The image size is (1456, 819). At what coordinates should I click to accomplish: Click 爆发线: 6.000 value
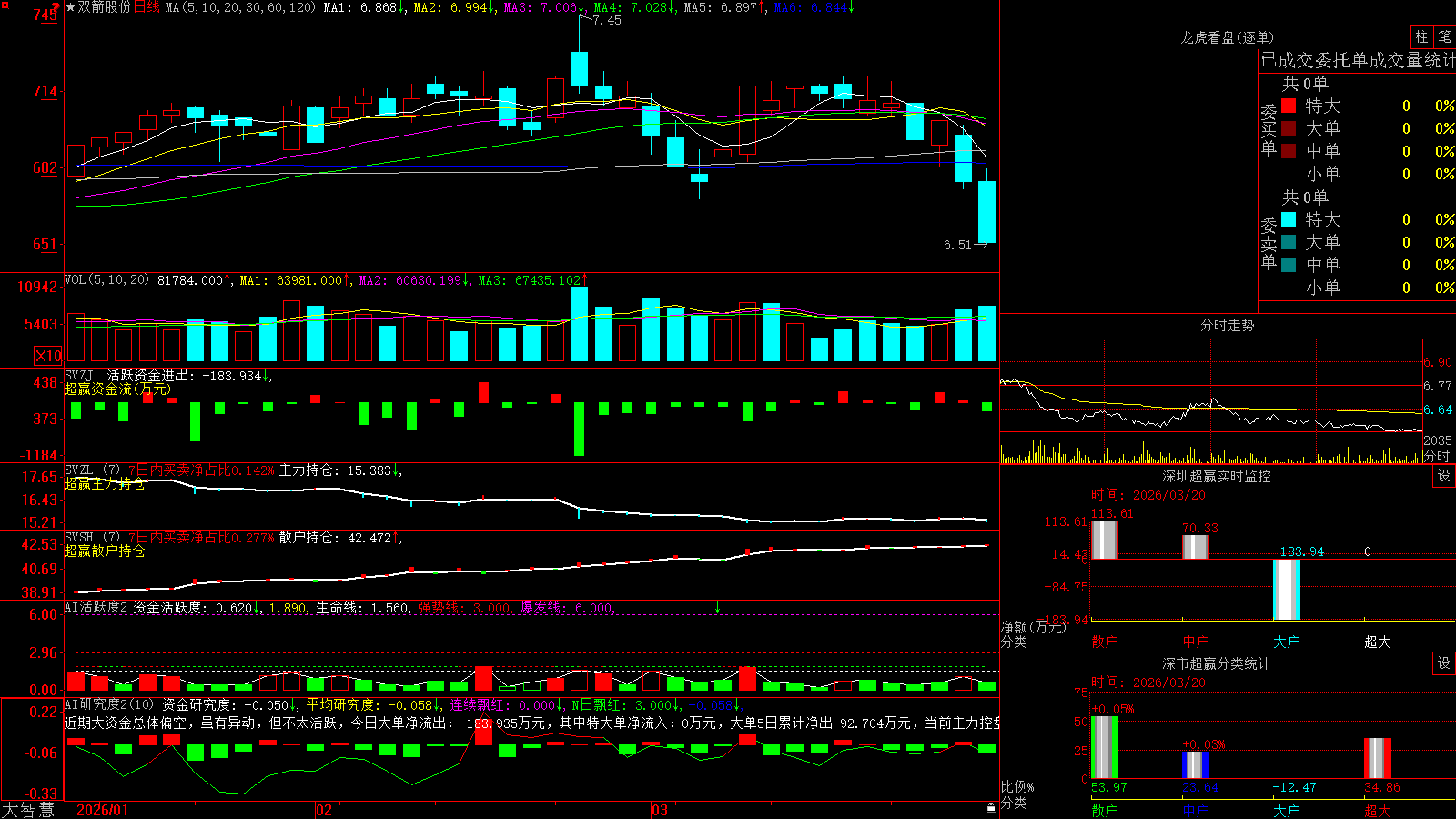click(x=566, y=607)
